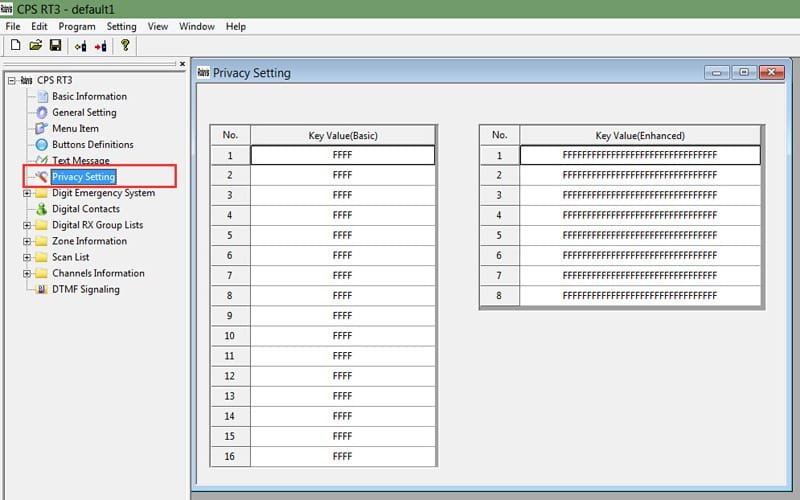800x500 pixels.
Task: Select Digital Contacts in the tree
Action: tap(86, 209)
